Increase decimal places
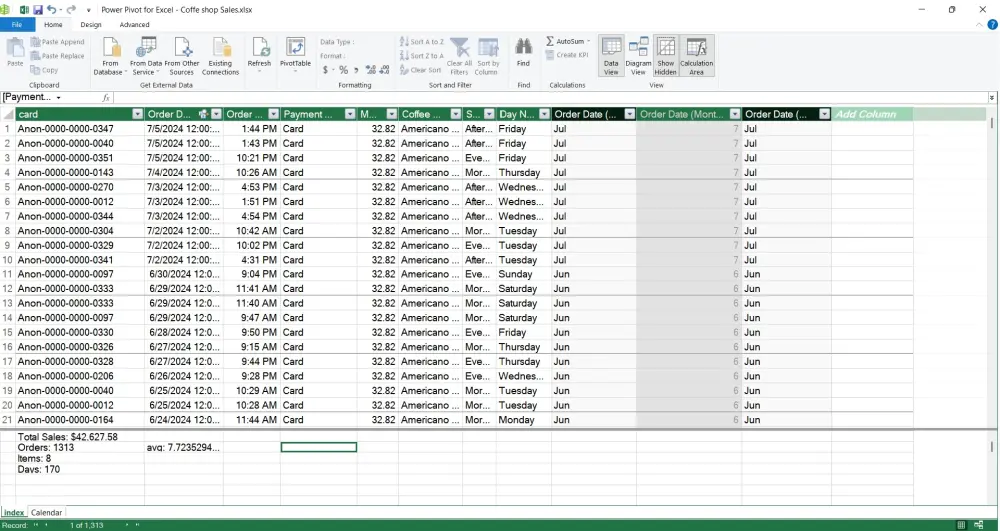 pos(371,70)
